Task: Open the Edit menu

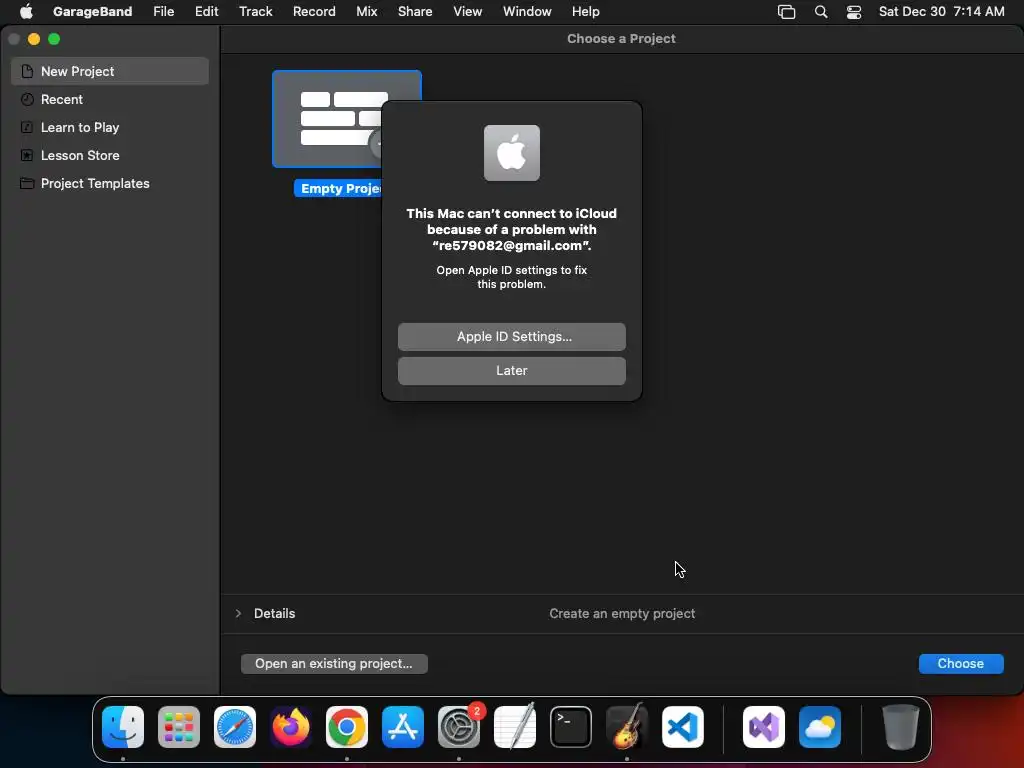Action: pos(206,11)
